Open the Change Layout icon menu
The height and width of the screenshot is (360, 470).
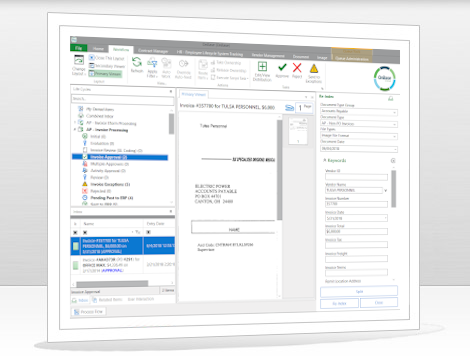[79, 60]
